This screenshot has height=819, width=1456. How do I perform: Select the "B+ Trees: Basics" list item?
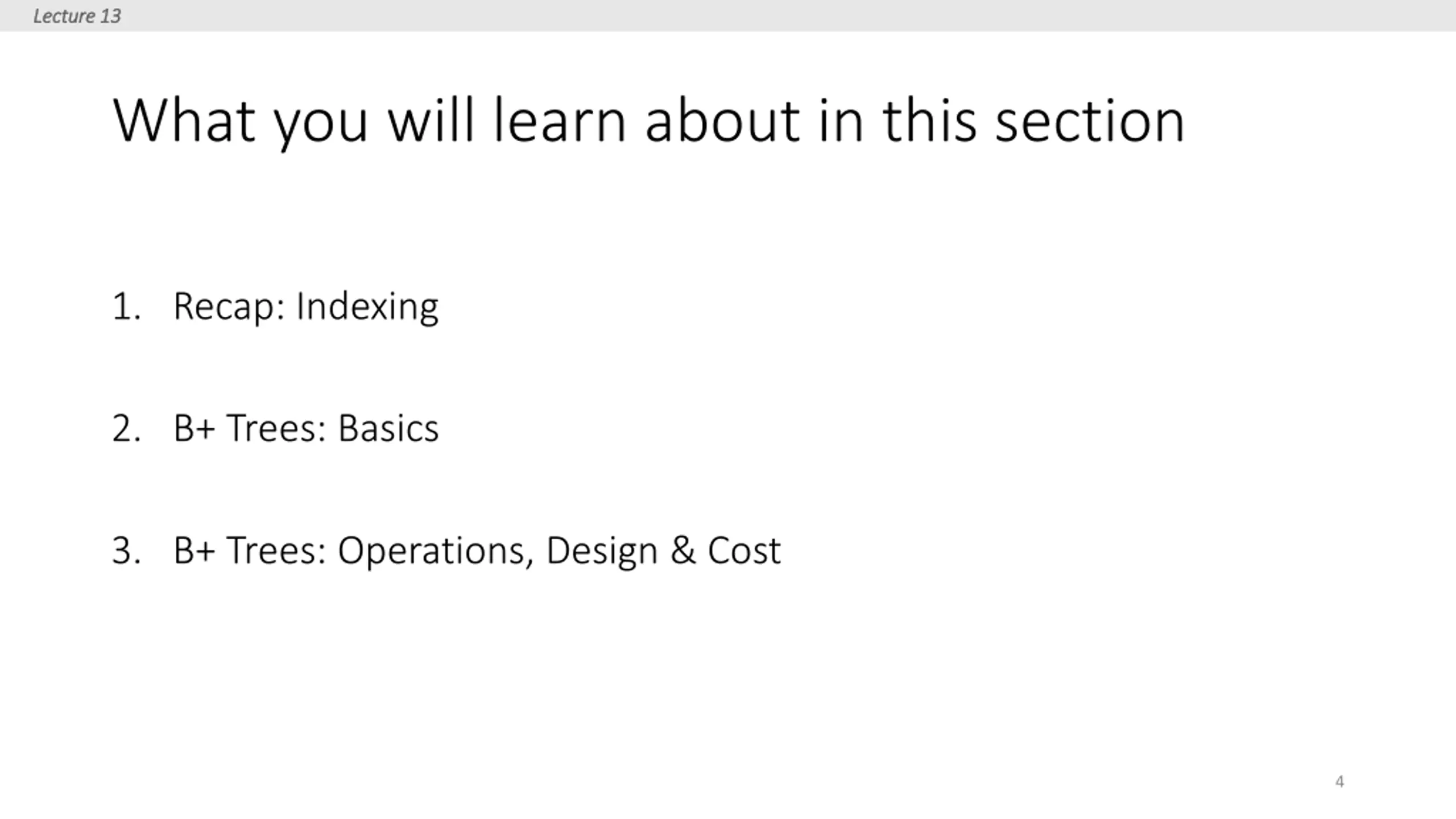306,428
